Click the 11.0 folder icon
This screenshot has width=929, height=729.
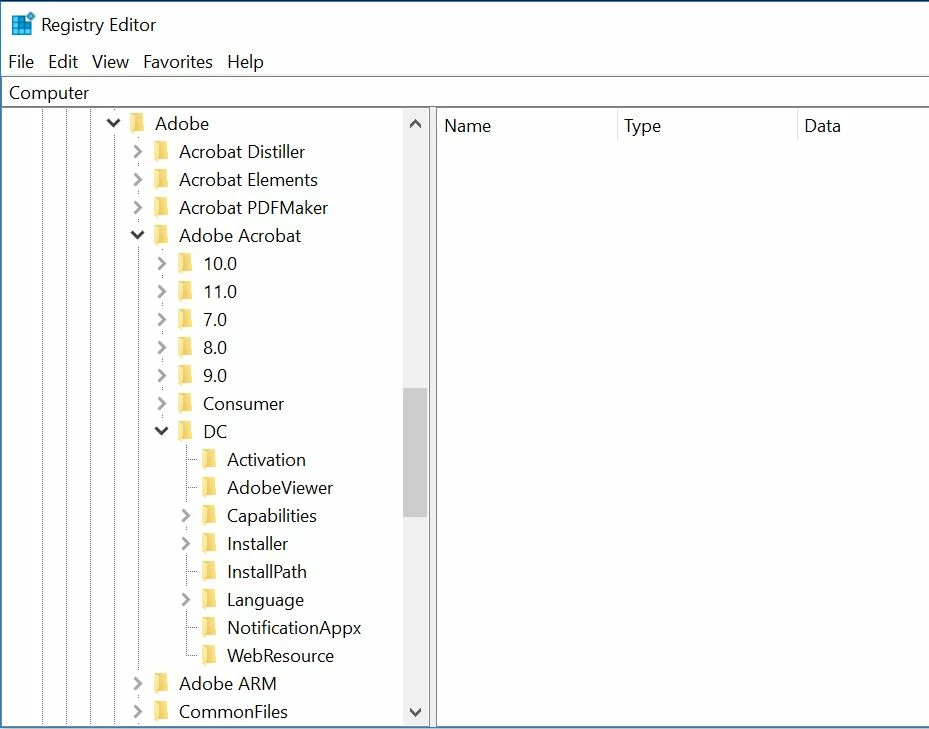click(186, 292)
